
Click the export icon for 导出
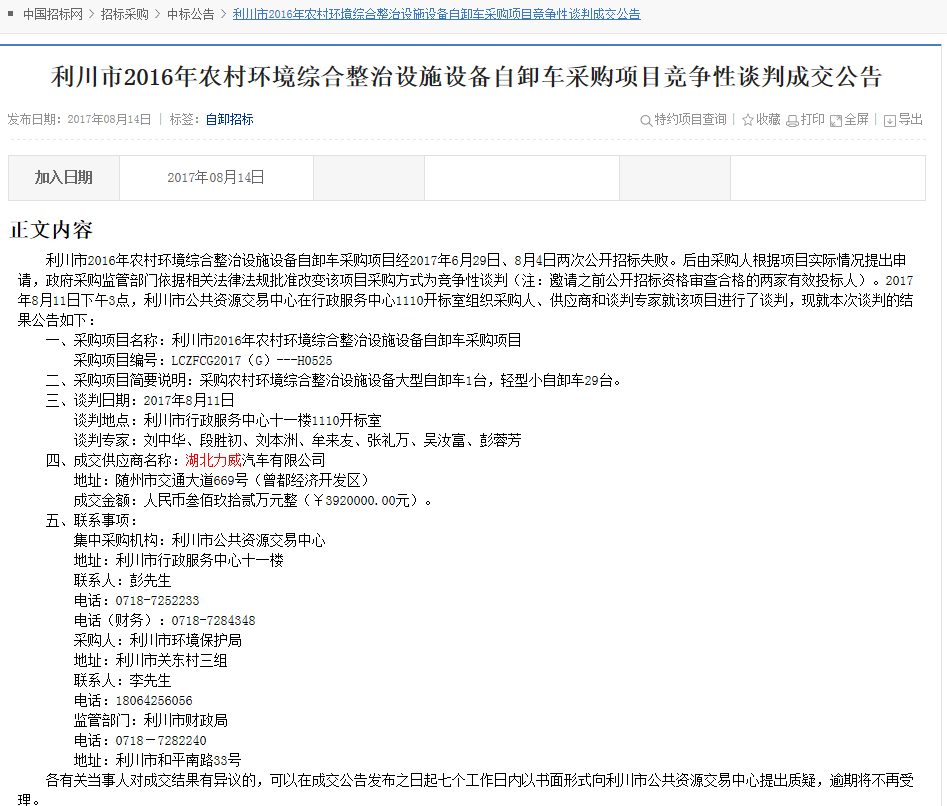coord(890,121)
